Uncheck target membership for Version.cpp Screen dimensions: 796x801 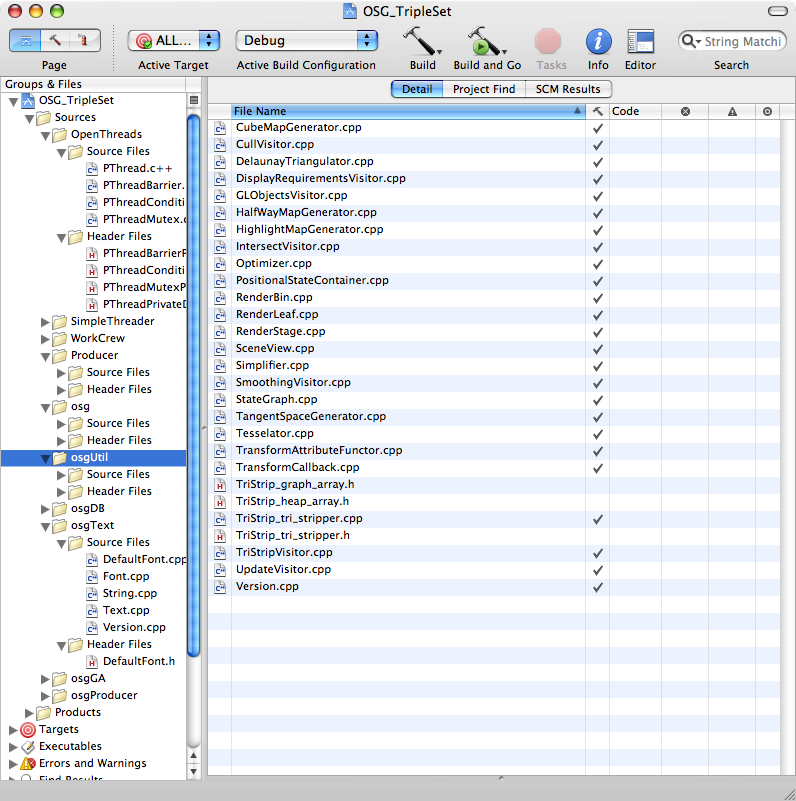pos(598,587)
